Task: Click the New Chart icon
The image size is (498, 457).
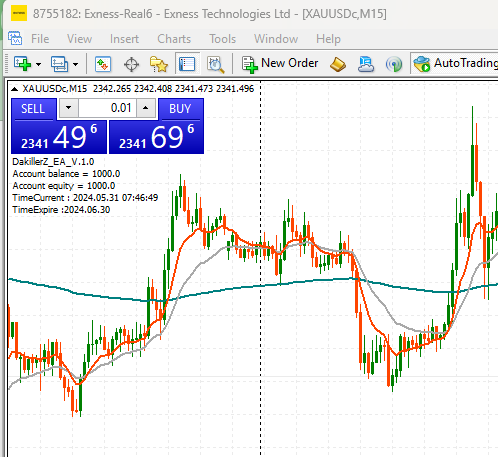Action: (22, 63)
